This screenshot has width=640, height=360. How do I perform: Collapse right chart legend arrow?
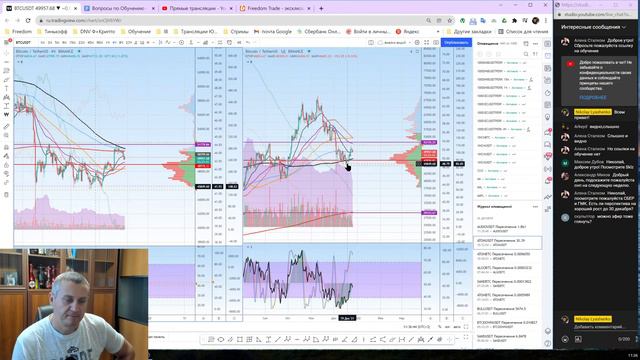pos(247,62)
